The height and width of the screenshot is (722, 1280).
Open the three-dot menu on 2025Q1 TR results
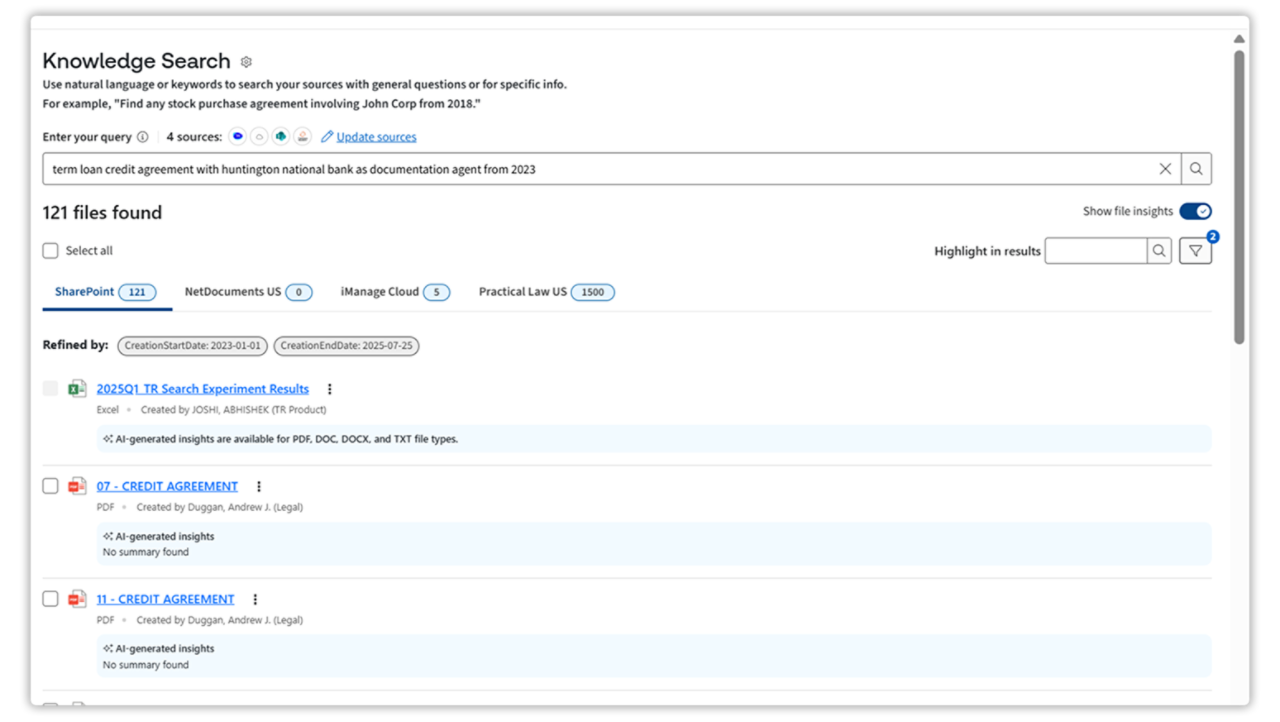point(330,388)
